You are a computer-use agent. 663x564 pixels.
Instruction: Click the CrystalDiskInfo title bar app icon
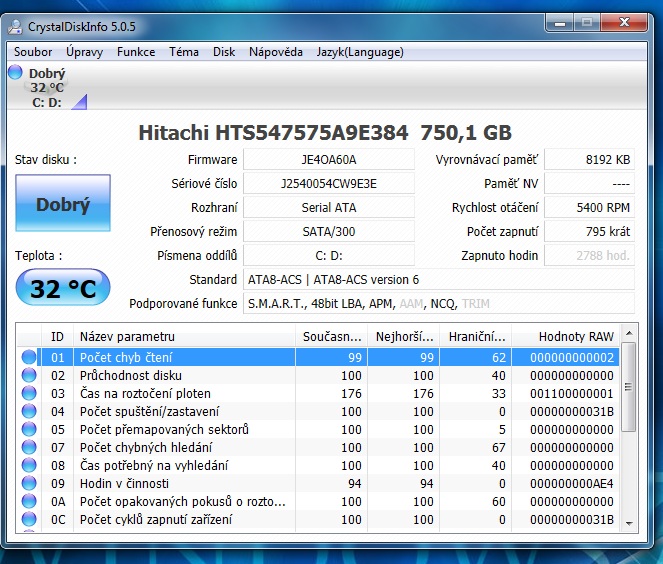tap(17, 21)
